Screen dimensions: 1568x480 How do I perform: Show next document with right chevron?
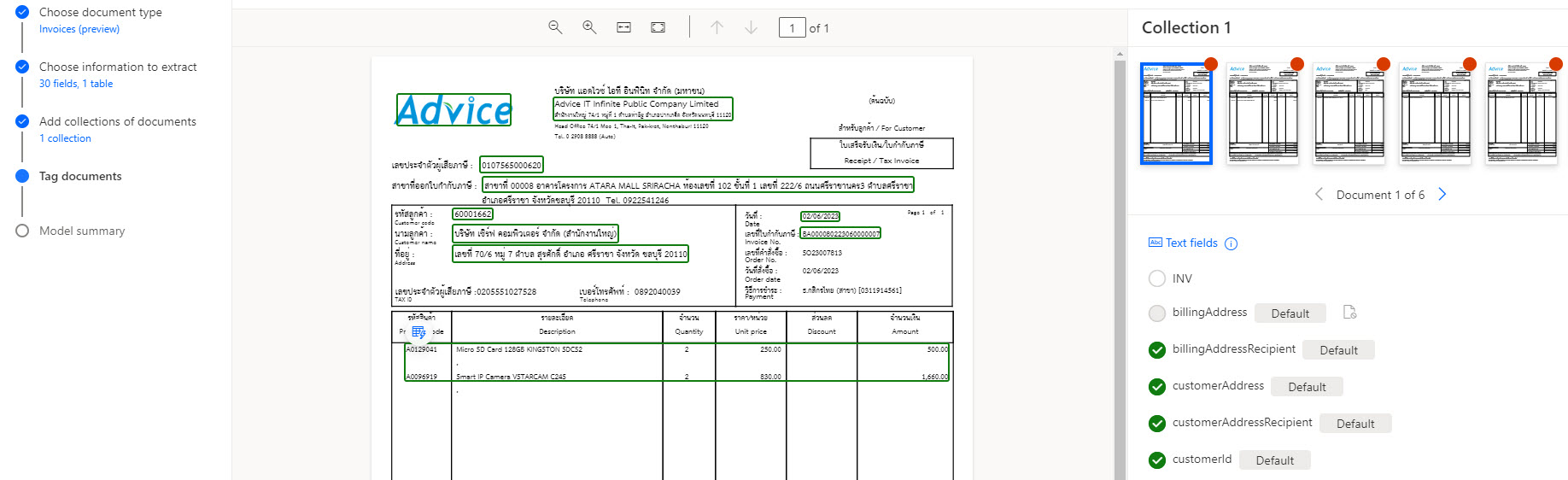point(1442,195)
